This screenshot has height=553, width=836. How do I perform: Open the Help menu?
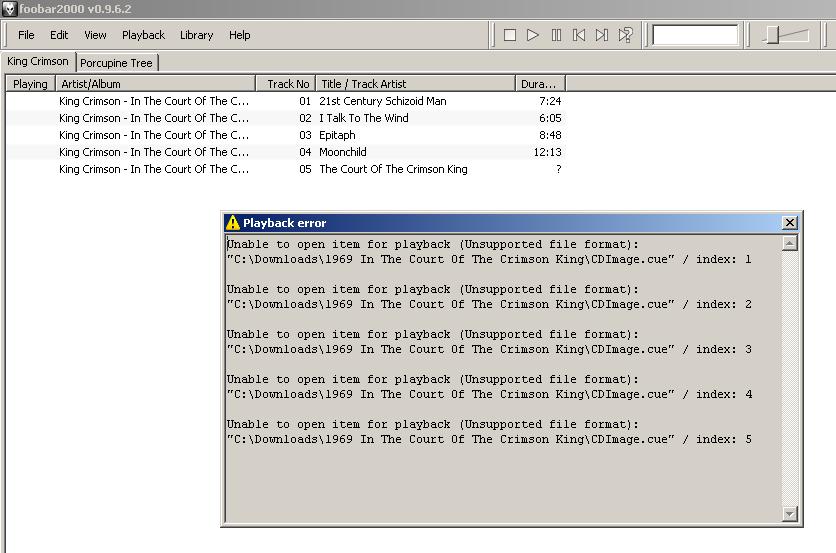[x=239, y=35]
